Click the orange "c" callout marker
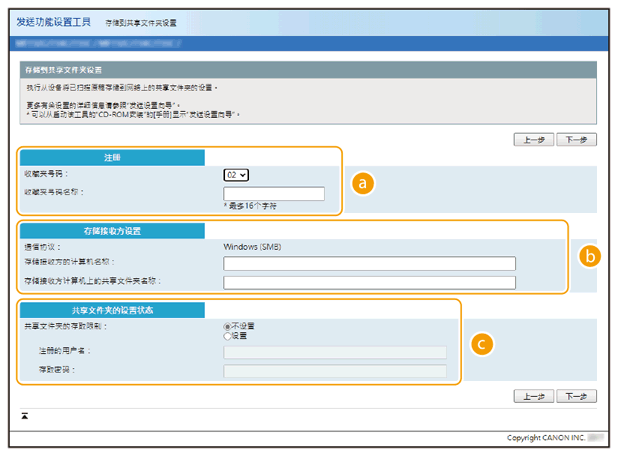 point(482,343)
